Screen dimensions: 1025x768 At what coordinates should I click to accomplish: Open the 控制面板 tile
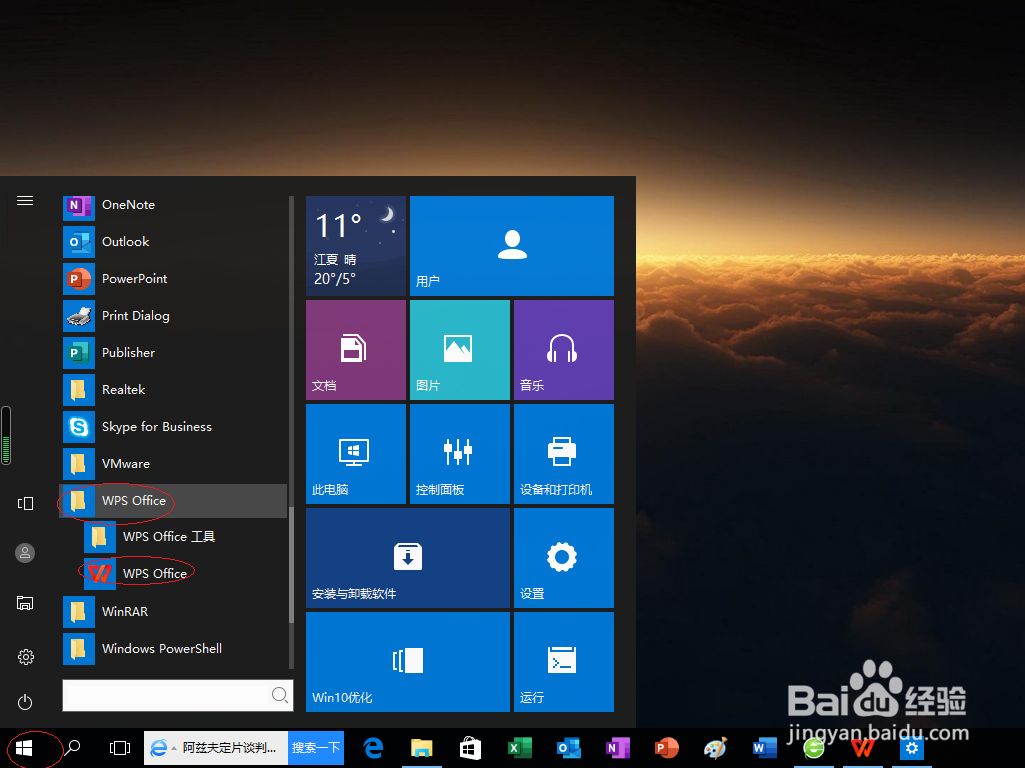[460, 454]
